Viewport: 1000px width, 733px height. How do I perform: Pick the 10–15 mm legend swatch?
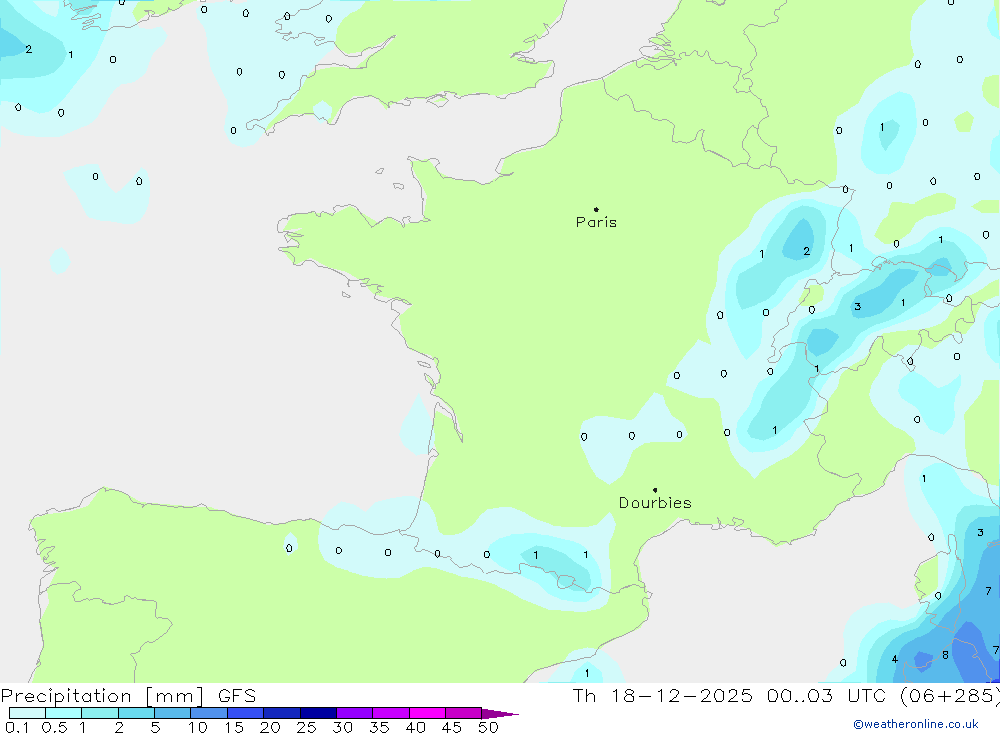tap(209, 713)
